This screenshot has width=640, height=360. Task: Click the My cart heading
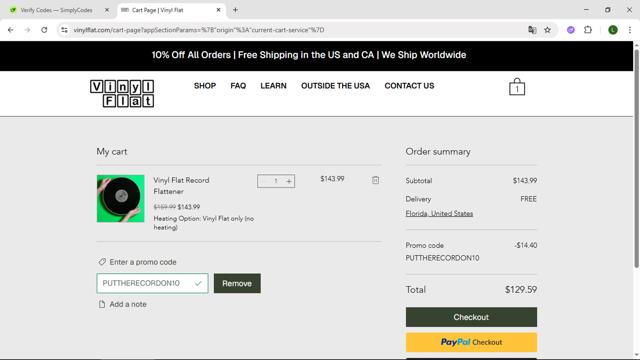(112, 151)
